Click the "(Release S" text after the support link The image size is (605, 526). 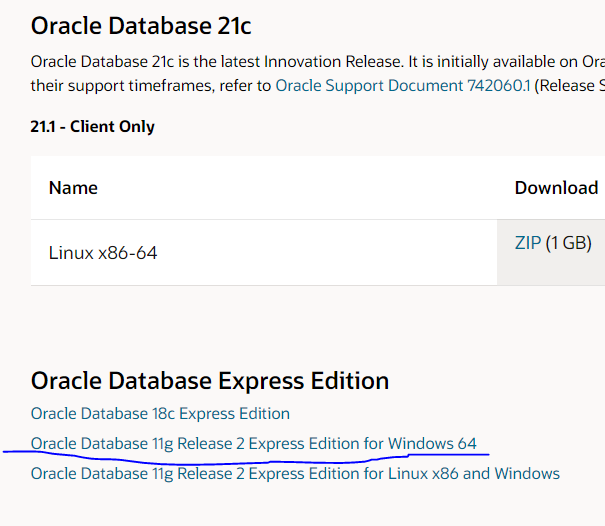tap(570, 86)
